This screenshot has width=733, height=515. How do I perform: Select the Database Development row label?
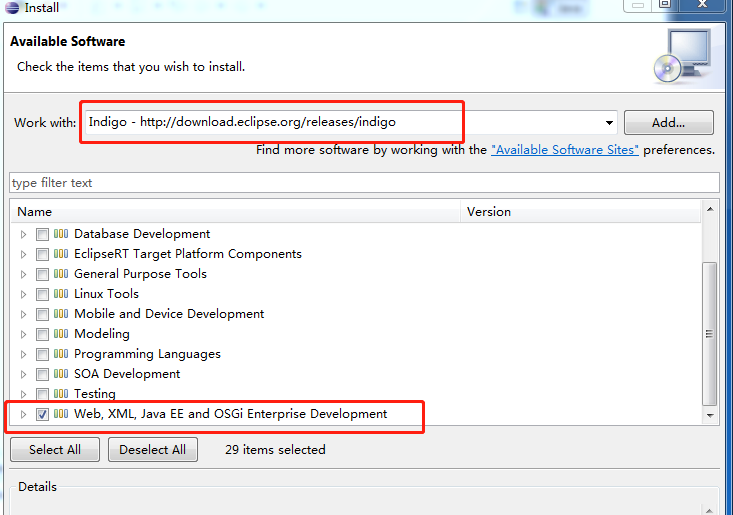[x=142, y=234]
